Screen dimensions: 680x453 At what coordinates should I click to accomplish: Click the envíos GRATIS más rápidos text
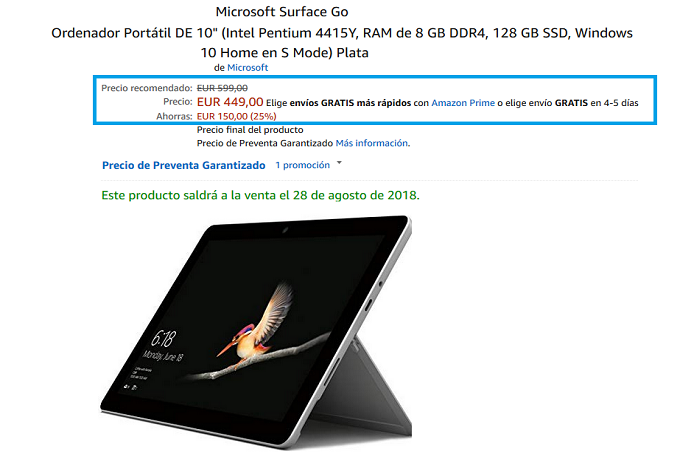350,103
